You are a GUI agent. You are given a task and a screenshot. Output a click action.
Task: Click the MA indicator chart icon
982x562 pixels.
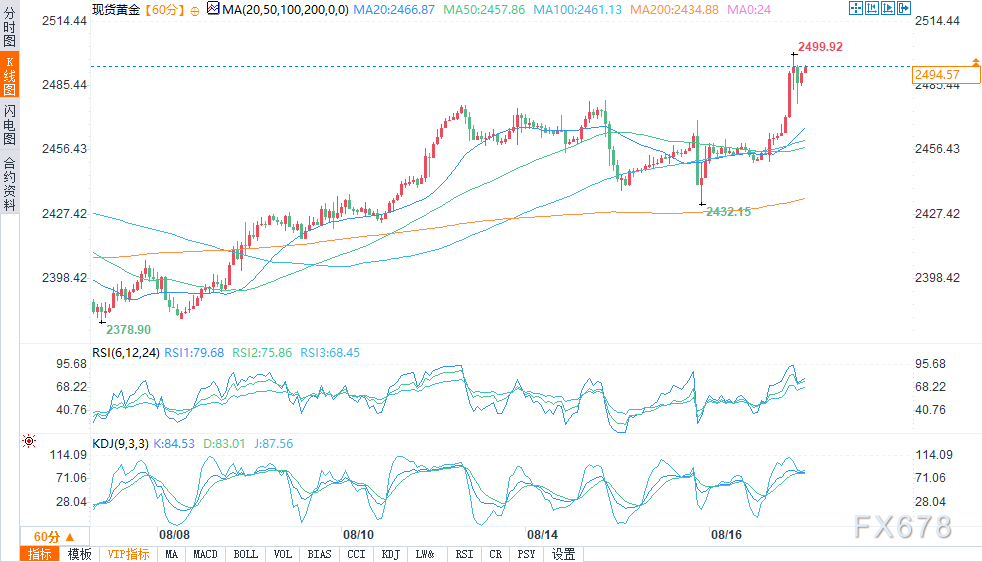pyautogui.click(x=213, y=9)
